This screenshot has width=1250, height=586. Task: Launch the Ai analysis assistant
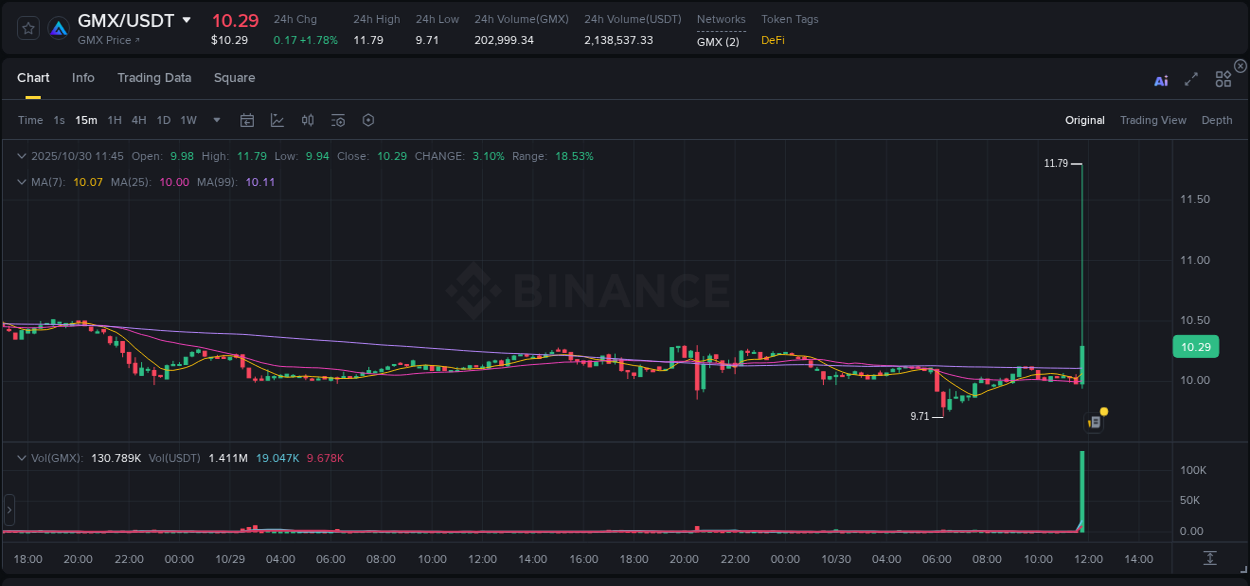click(x=1160, y=78)
